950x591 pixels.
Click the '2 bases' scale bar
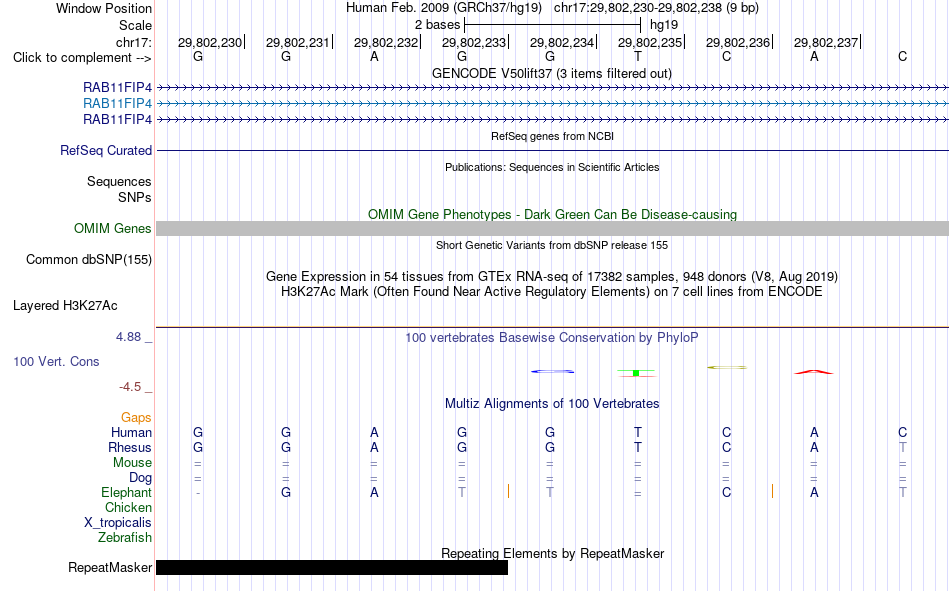552,25
